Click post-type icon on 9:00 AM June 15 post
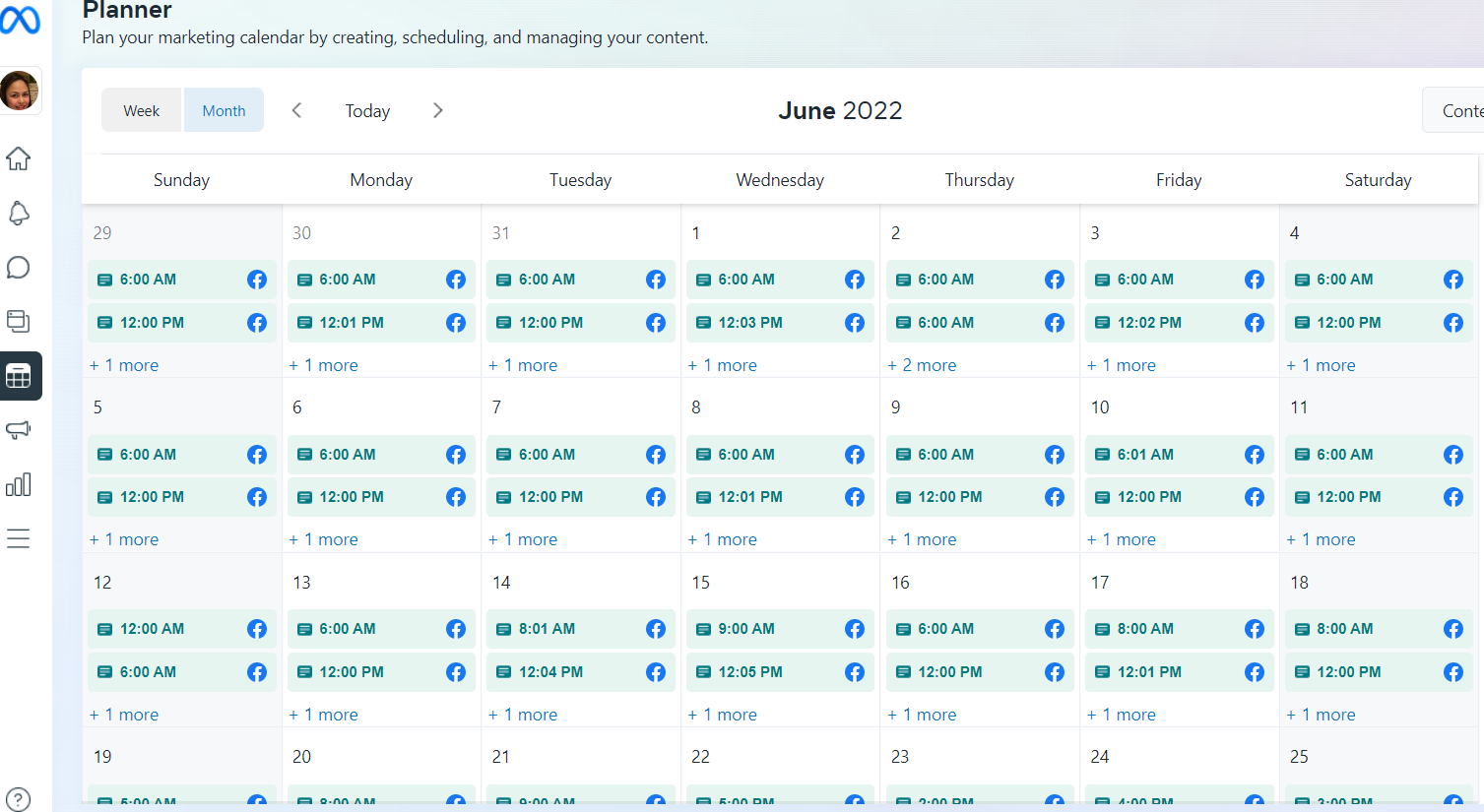Viewport: 1484px width, 812px height. pos(703,629)
